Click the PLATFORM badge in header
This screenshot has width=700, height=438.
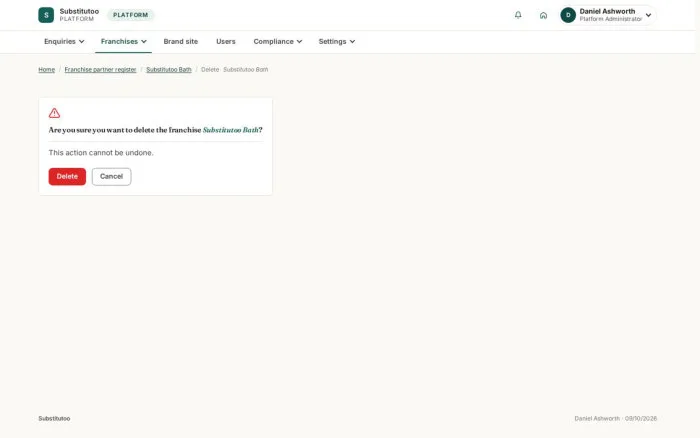[x=130, y=15]
